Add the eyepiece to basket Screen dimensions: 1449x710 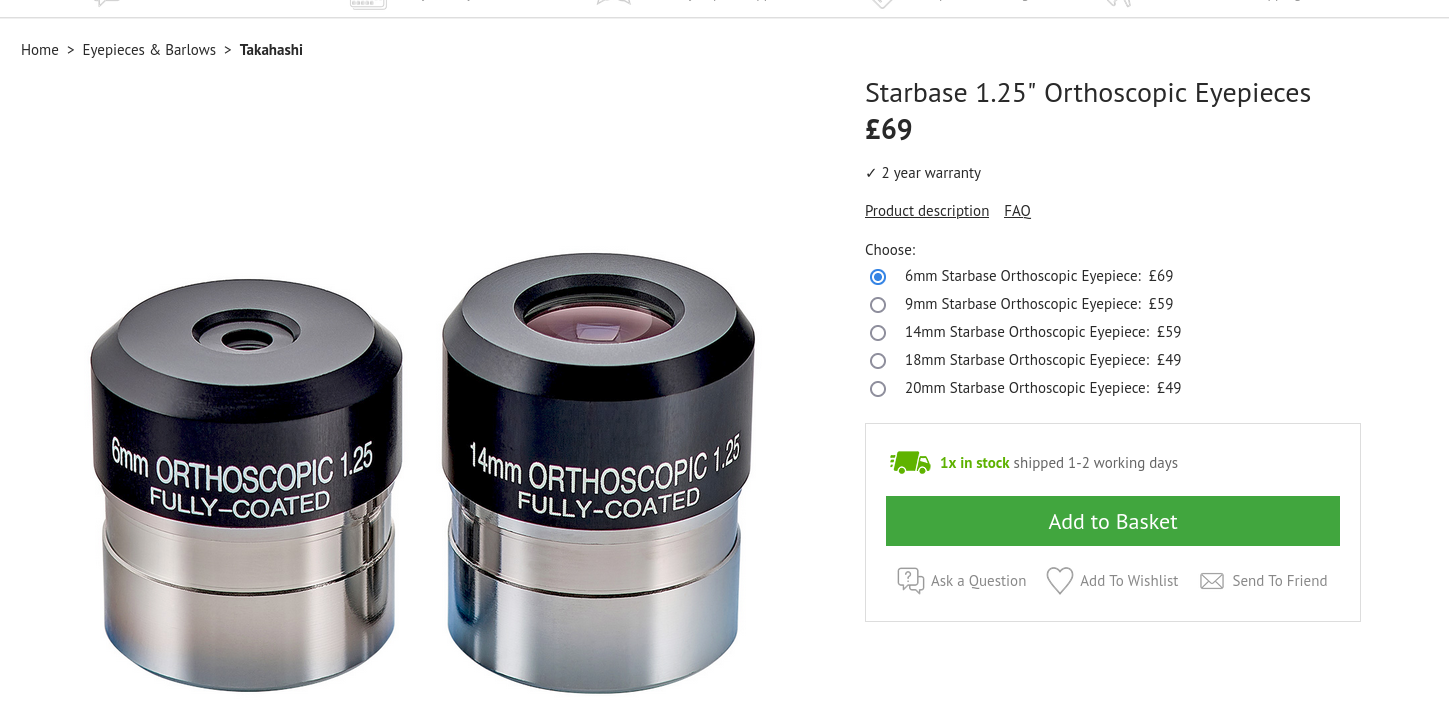(x=1113, y=521)
